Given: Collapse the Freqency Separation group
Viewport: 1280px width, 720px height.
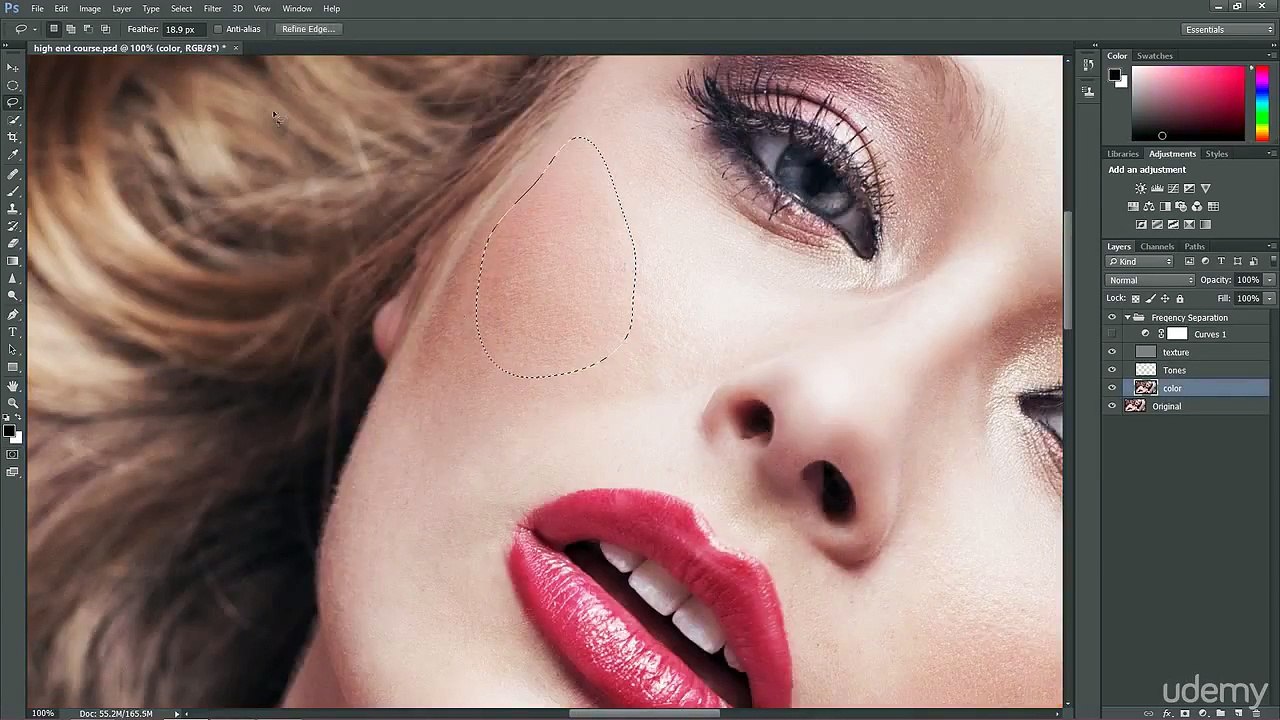Looking at the screenshot, I should [1127, 317].
